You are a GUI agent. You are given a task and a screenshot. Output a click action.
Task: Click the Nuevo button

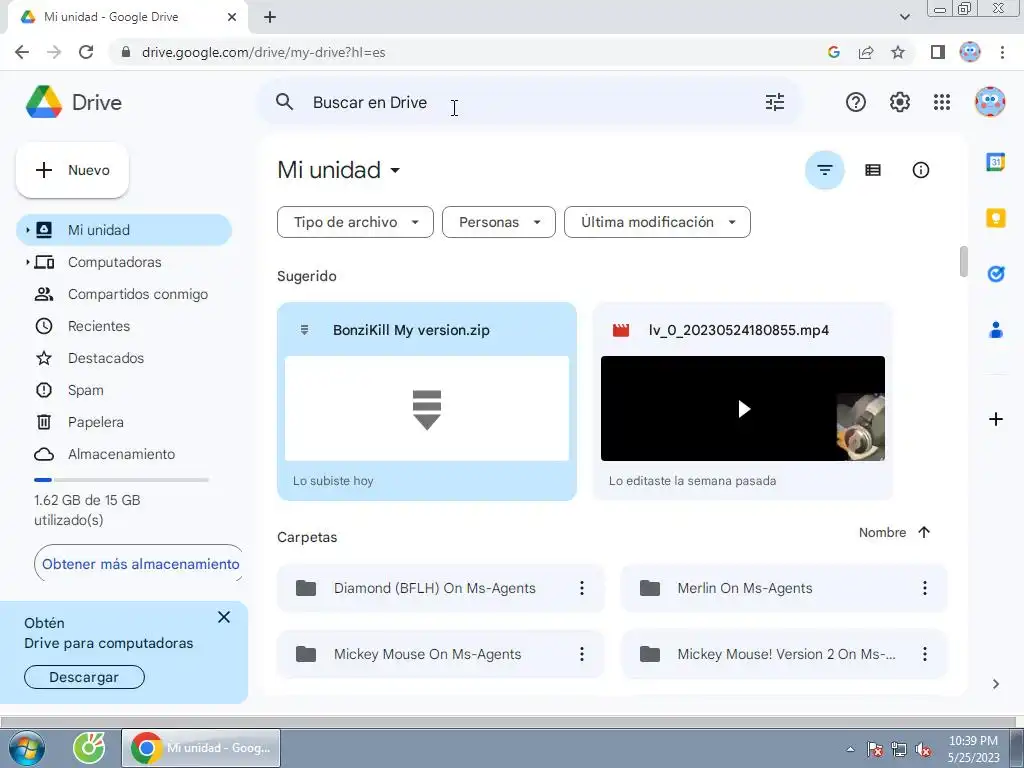click(x=72, y=170)
